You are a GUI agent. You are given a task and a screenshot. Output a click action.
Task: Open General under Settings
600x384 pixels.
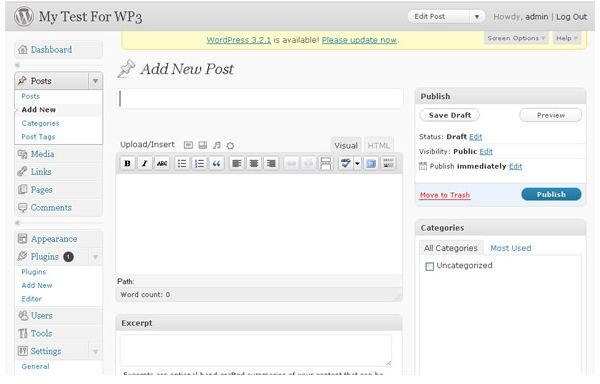pyautogui.click(x=35, y=366)
